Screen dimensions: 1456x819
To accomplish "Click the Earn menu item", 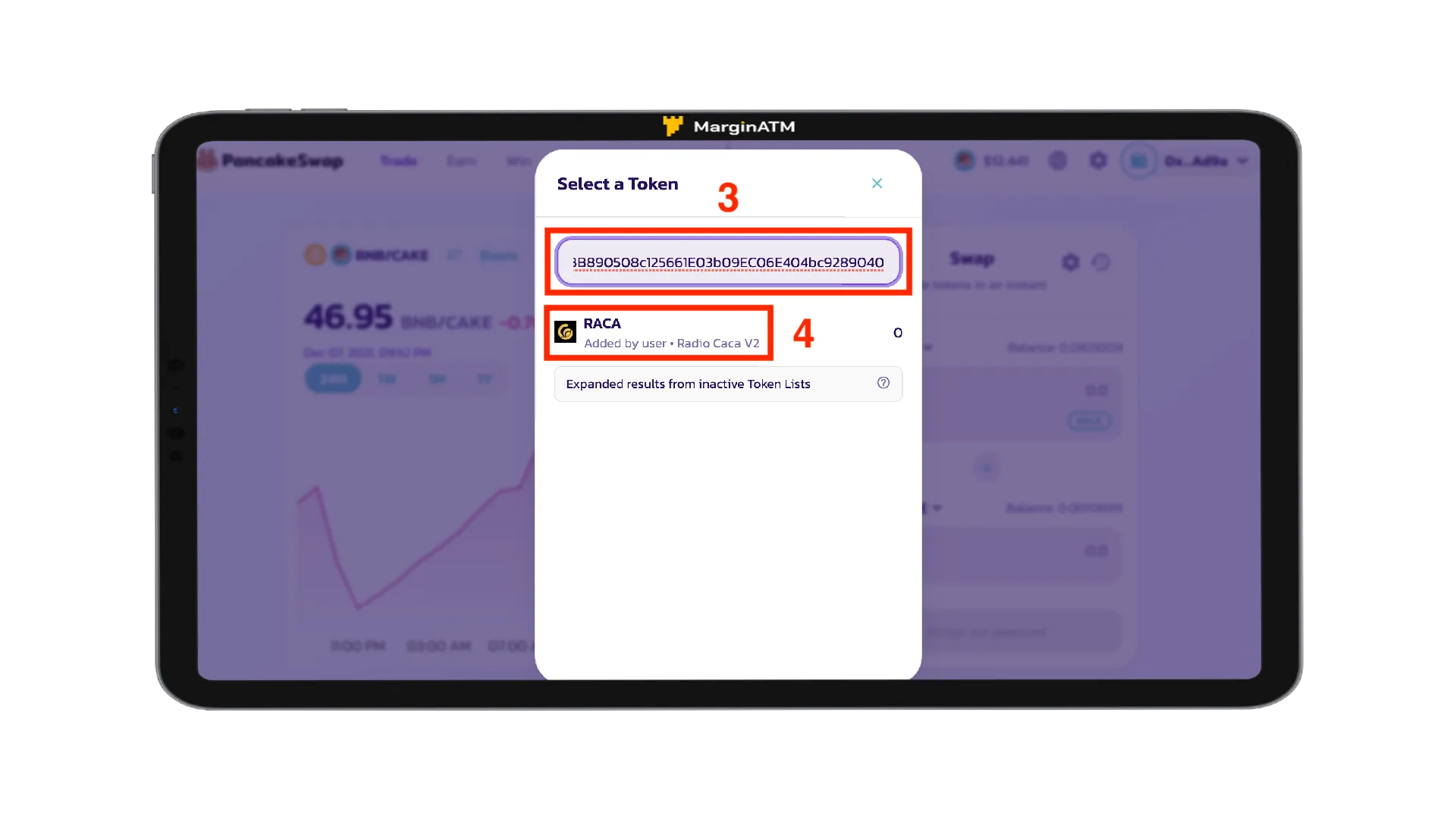I will coord(461,160).
